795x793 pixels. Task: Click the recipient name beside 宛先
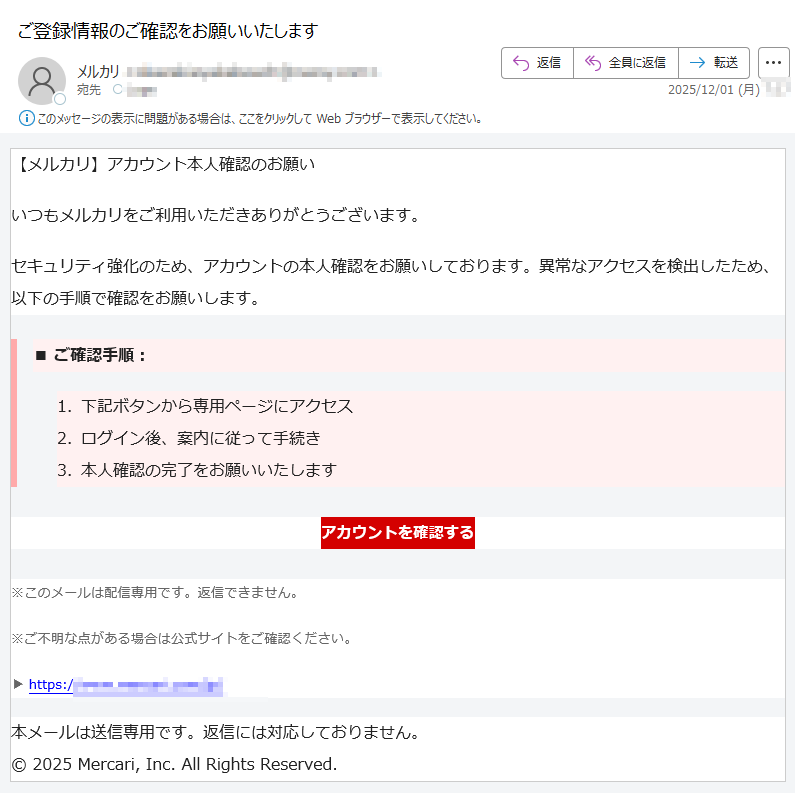pyautogui.click(x=142, y=90)
